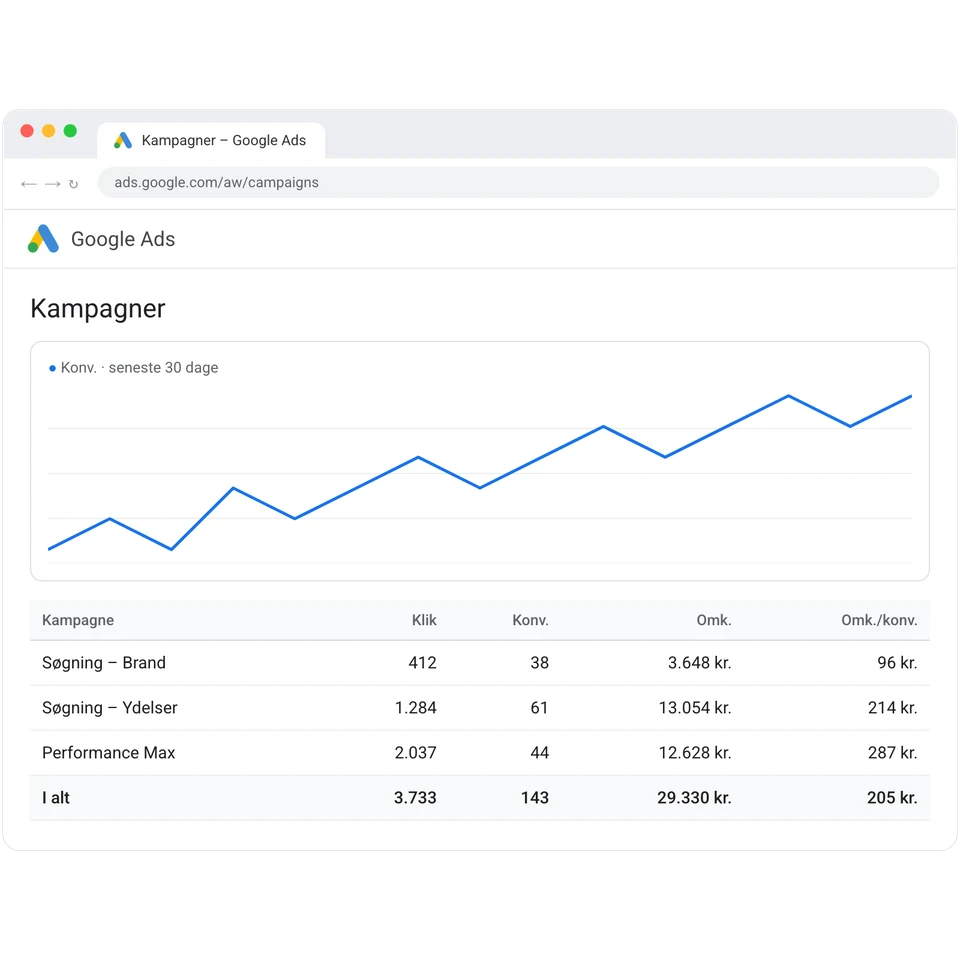This screenshot has height=960, width=960.
Task: Click the 'Konv. · seneste 30 dage' legend label
Action: click(140, 367)
